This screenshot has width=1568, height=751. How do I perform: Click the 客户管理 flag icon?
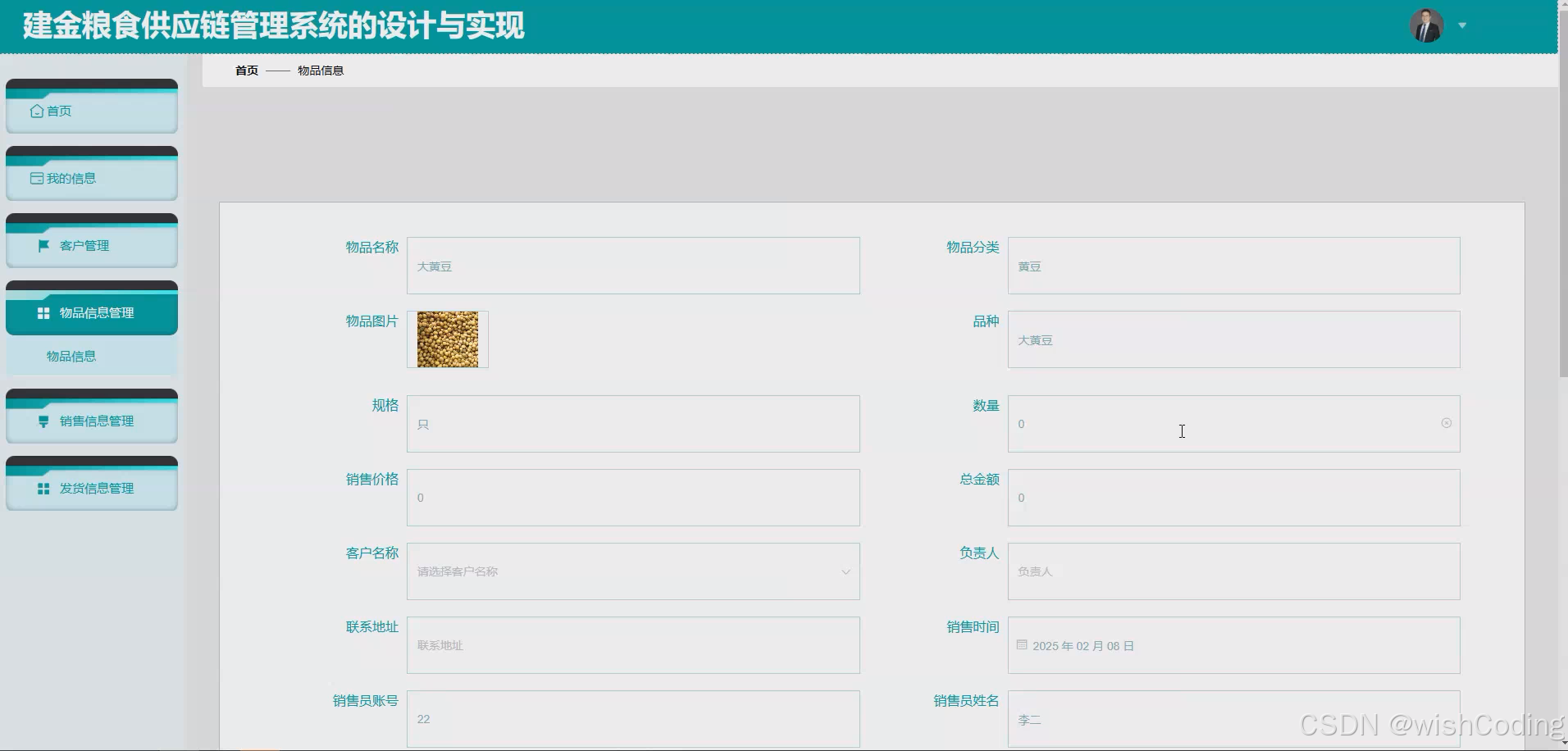click(43, 245)
